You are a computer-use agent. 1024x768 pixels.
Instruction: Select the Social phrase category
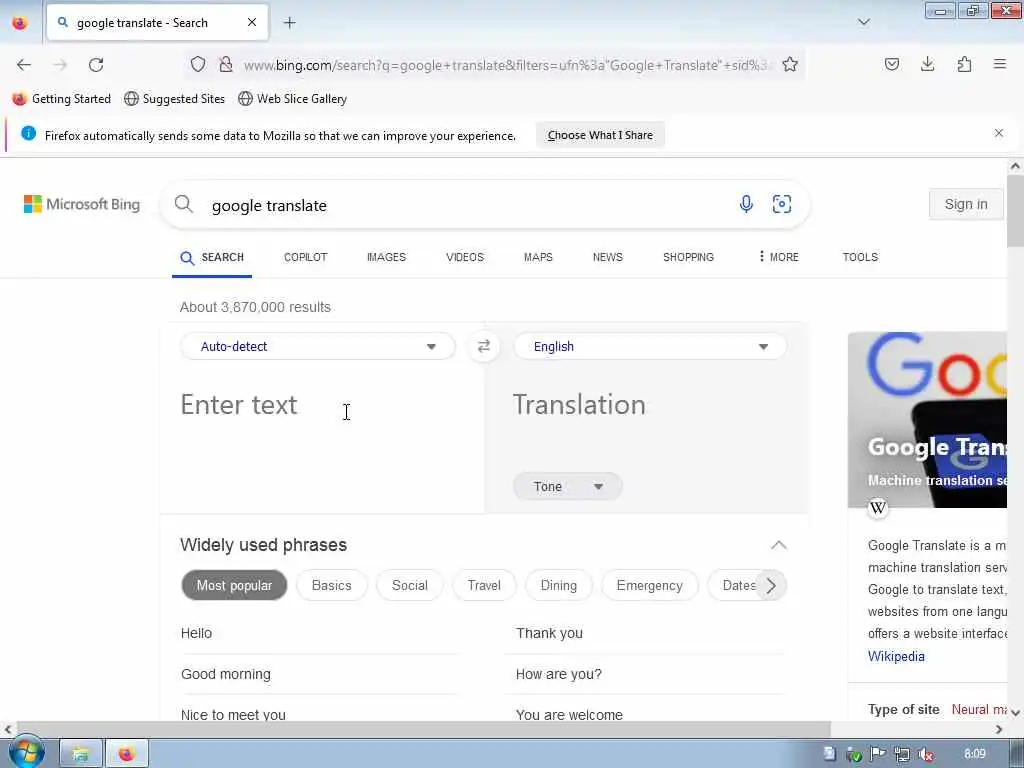[x=409, y=585]
